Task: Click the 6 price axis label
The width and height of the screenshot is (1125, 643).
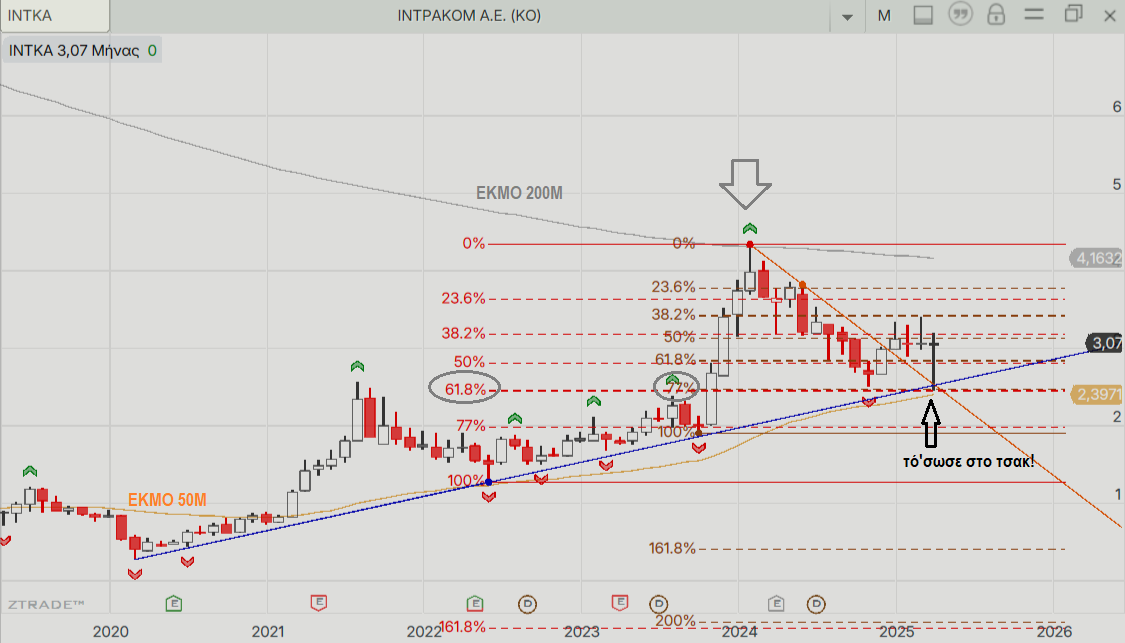Action: (x=1116, y=107)
